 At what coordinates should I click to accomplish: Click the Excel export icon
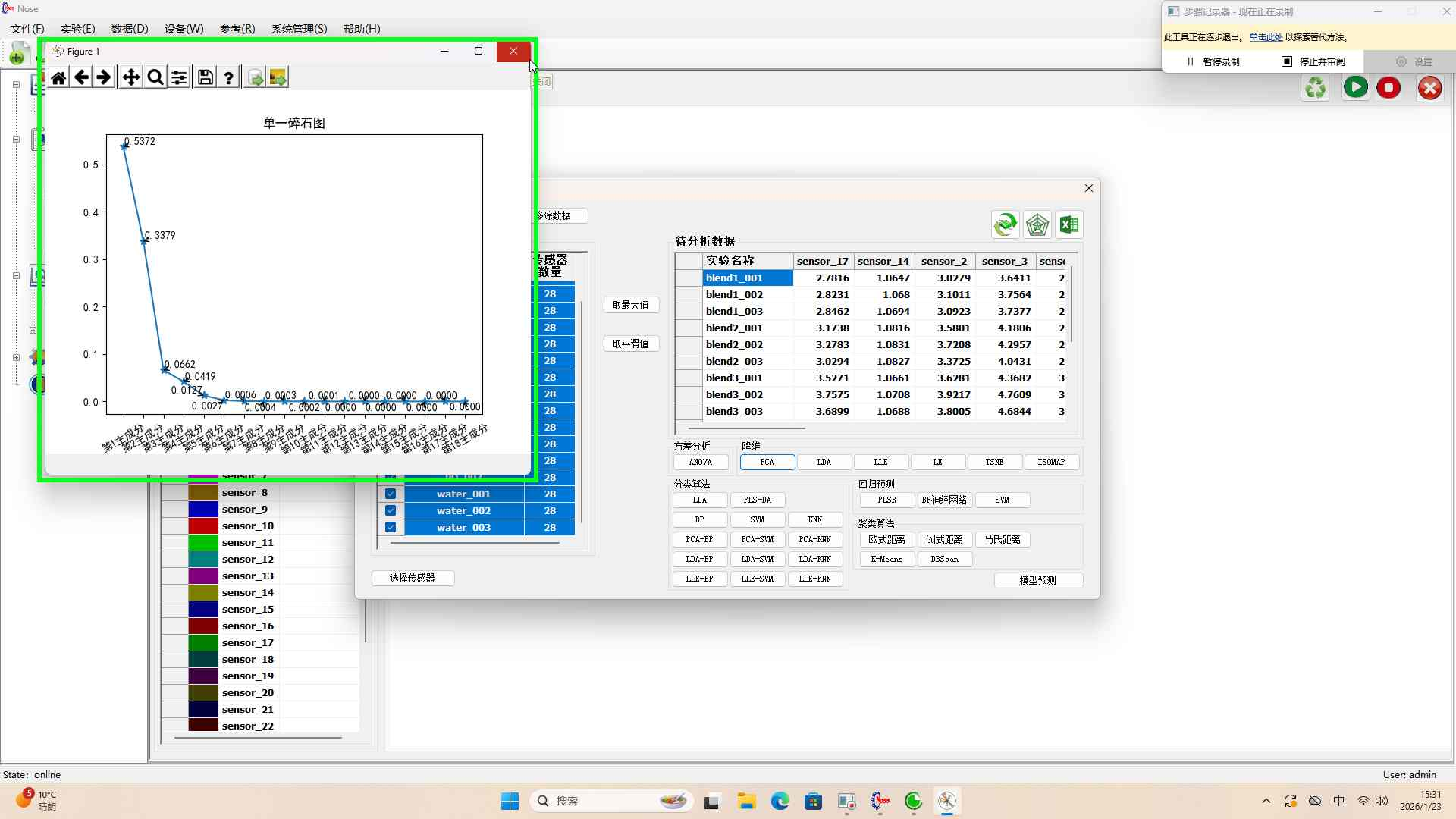point(1069,224)
